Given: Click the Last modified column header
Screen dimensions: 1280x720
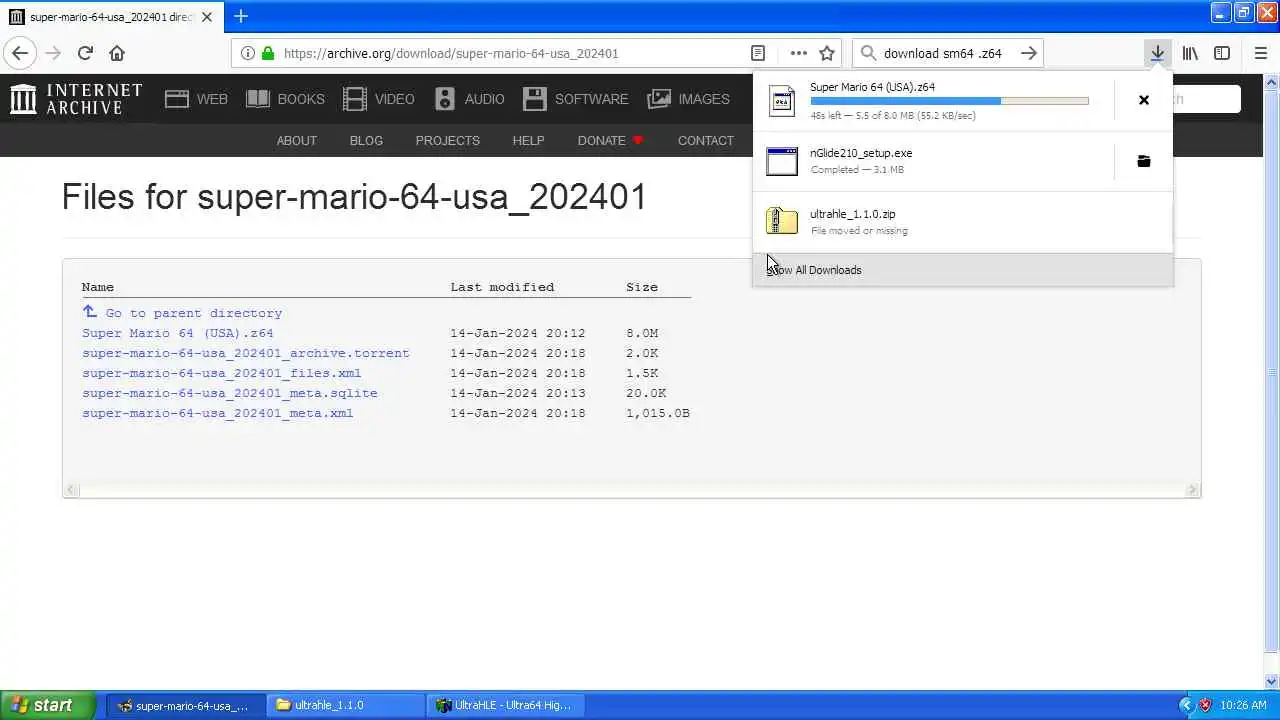Looking at the screenshot, I should [x=502, y=287].
